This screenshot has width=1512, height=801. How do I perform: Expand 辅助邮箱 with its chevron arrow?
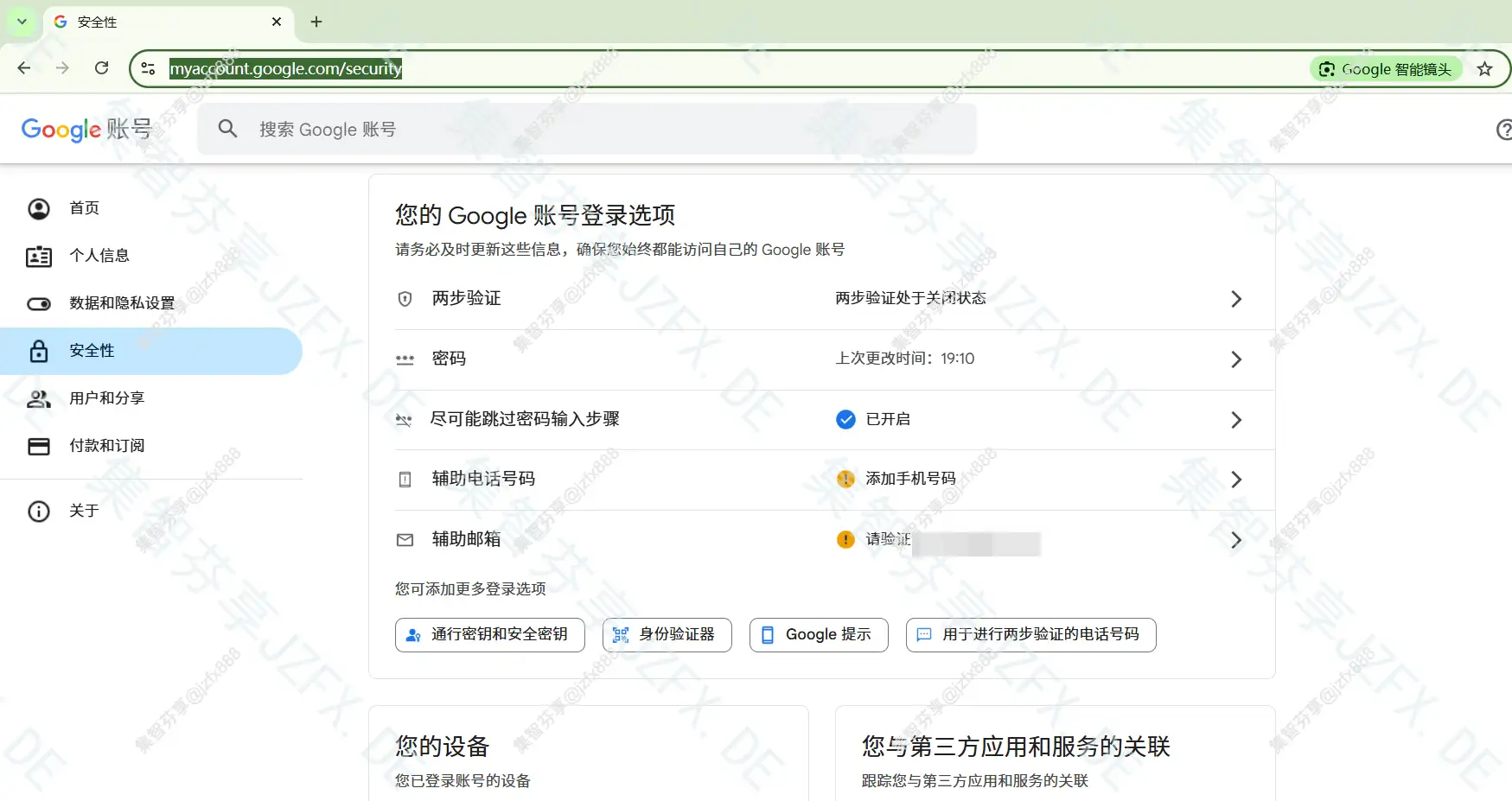click(1236, 540)
